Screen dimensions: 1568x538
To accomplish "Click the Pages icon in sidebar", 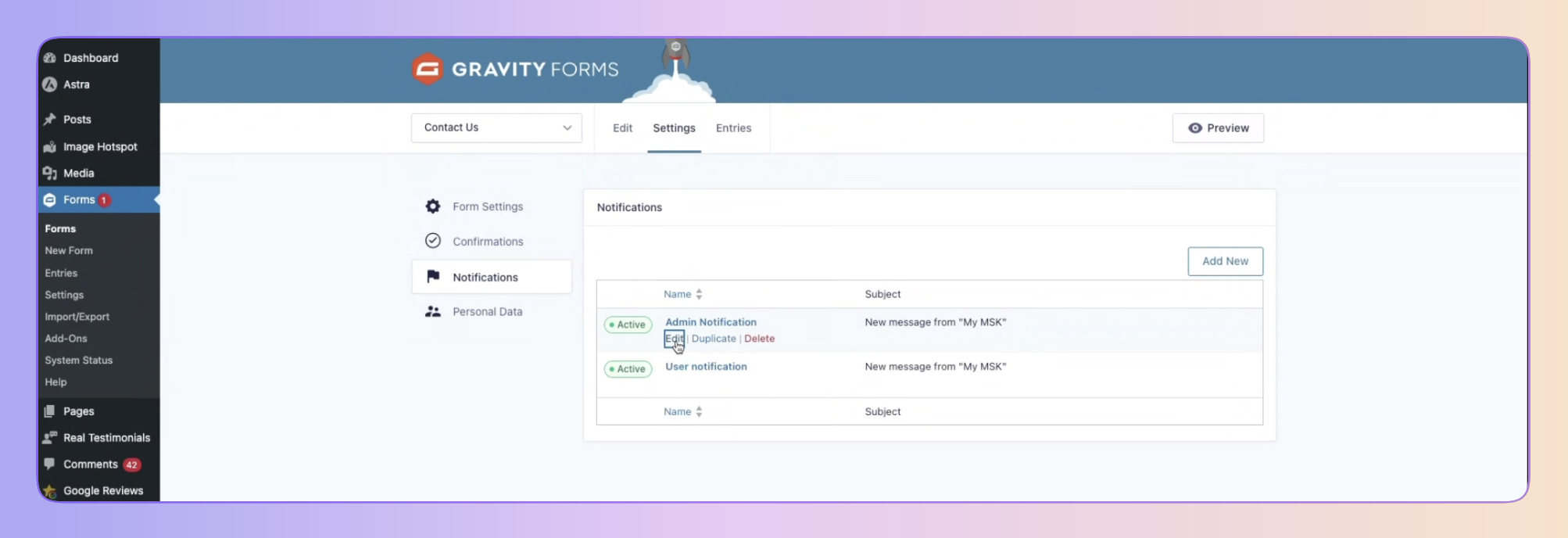I will [50, 411].
